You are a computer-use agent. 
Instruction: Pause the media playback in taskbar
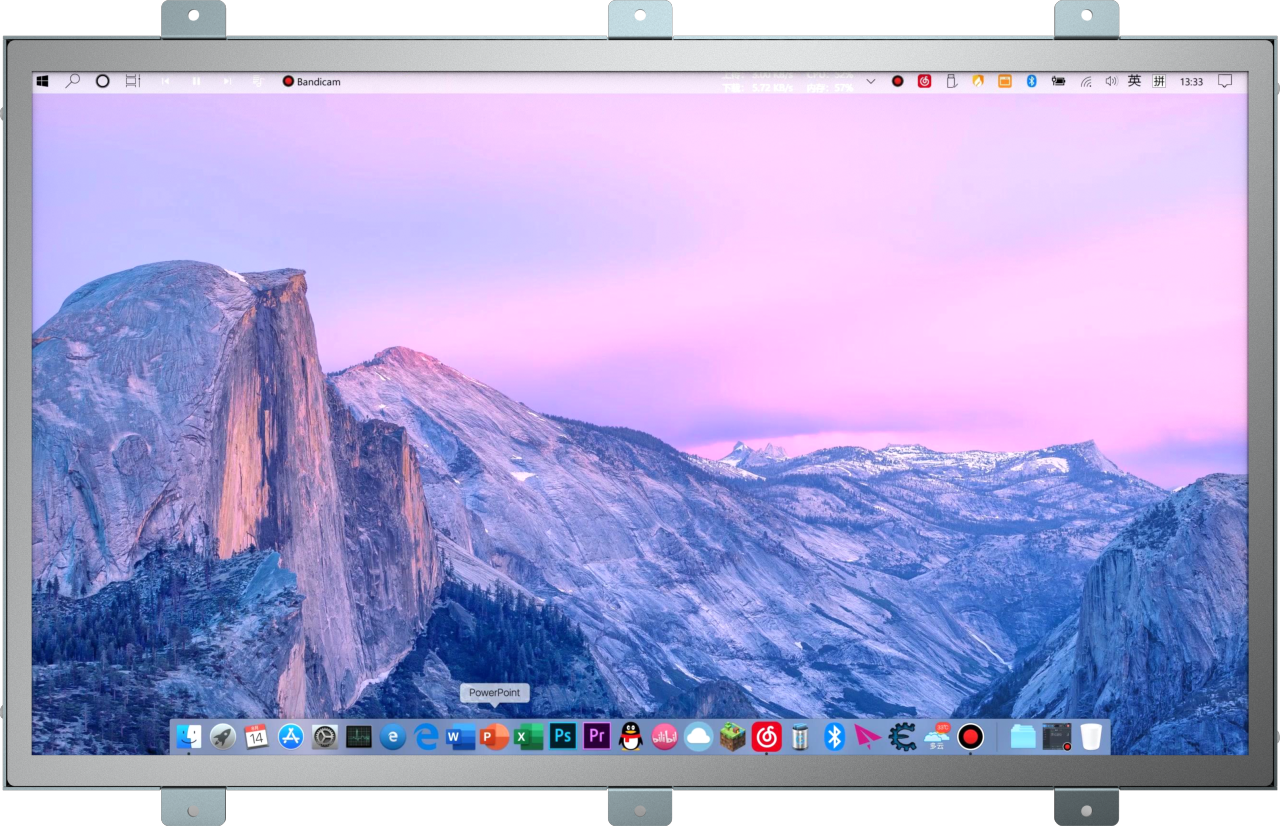pyautogui.click(x=196, y=81)
